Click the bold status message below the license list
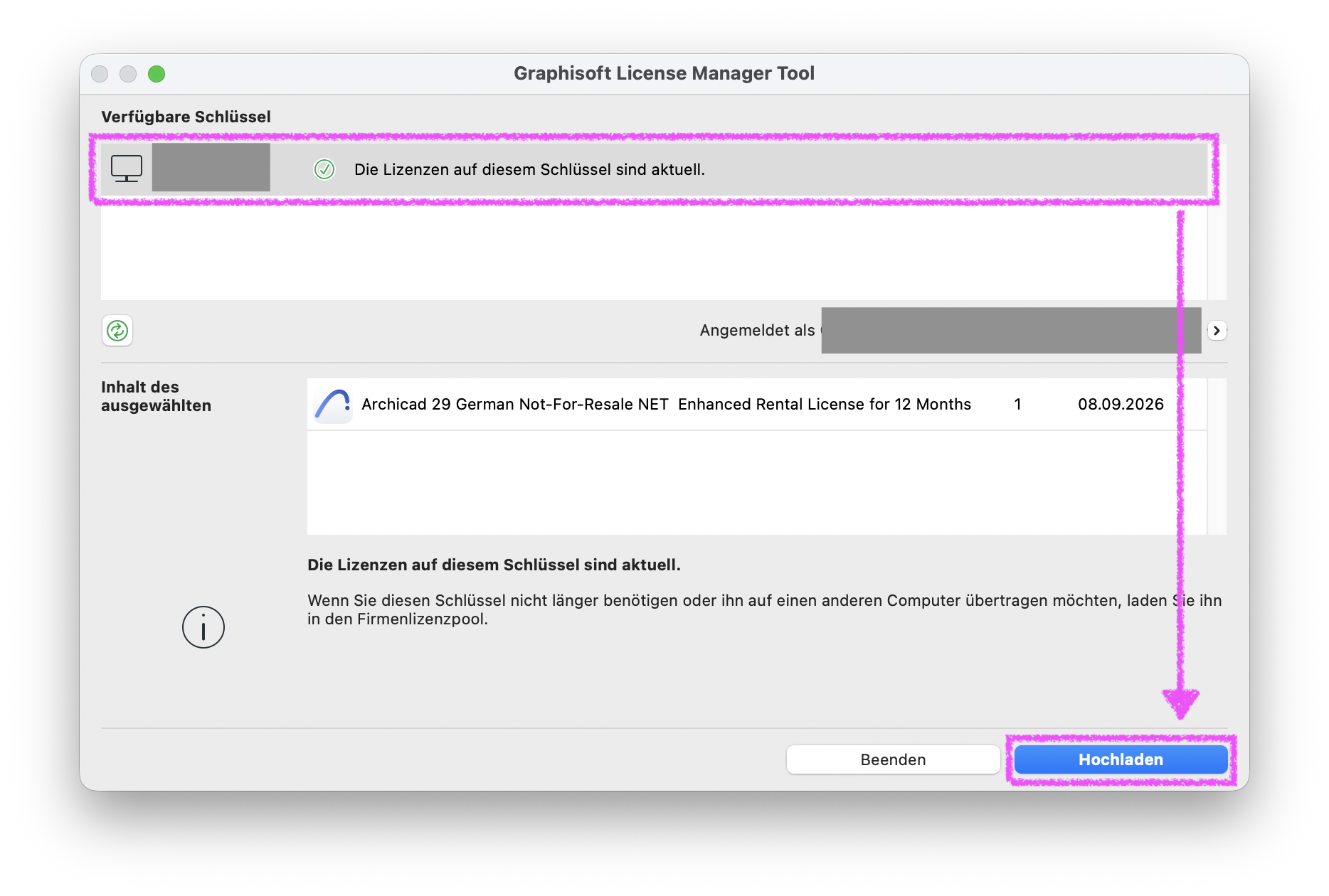This screenshot has width=1329, height=896. 494,565
